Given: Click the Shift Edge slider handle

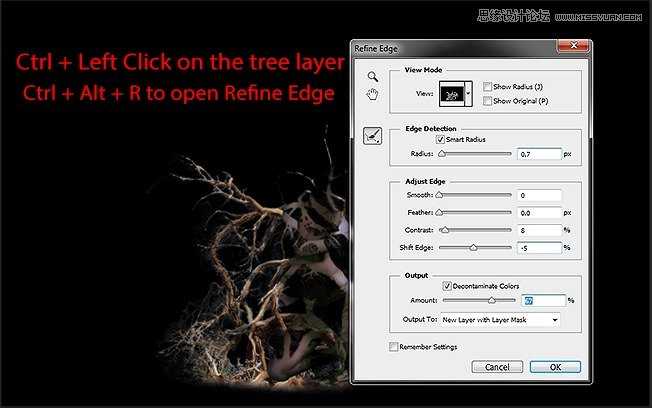Looking at the screenshot, I should 473,247.
